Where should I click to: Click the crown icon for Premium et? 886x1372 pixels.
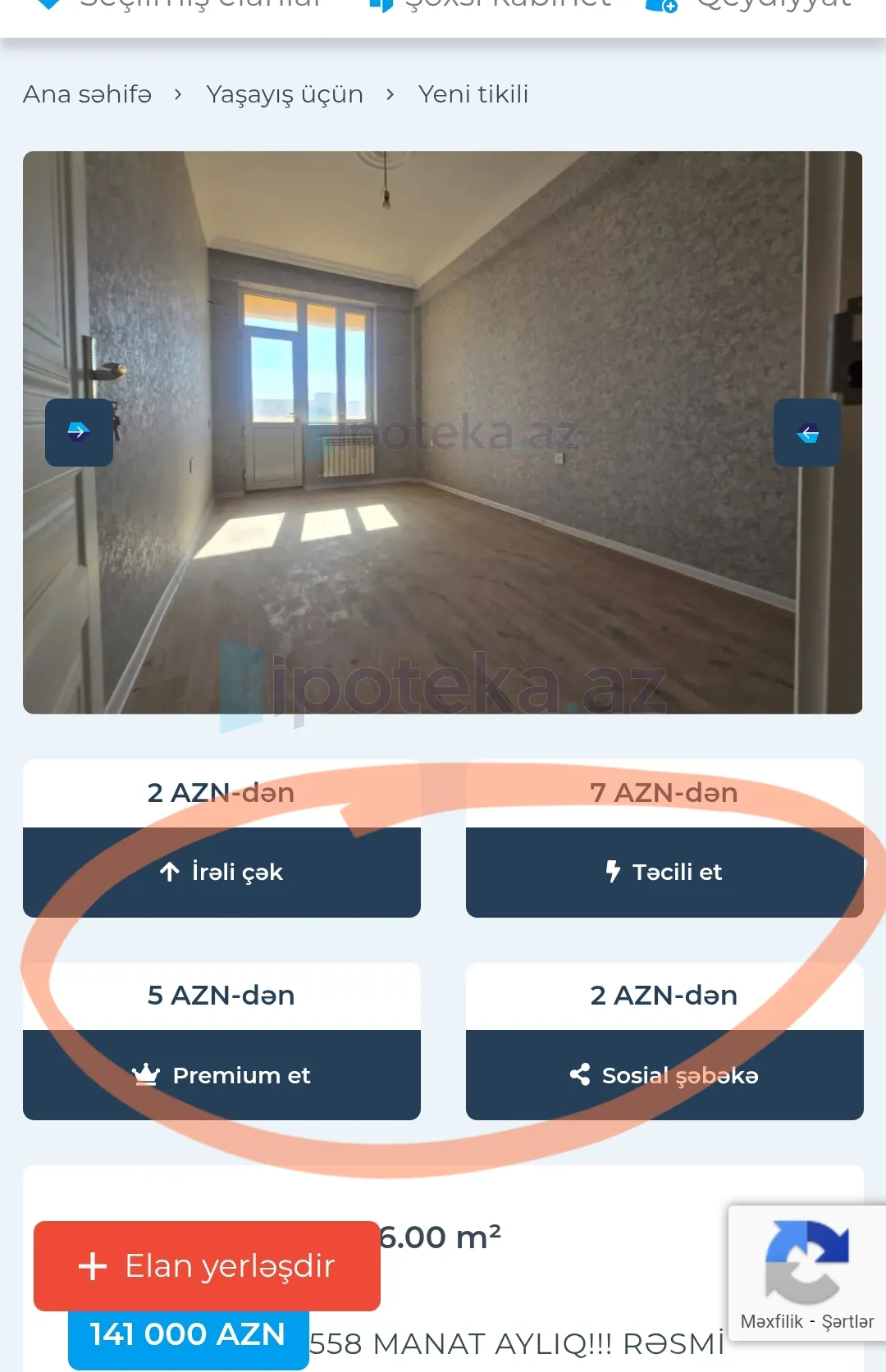point(146,1074)
